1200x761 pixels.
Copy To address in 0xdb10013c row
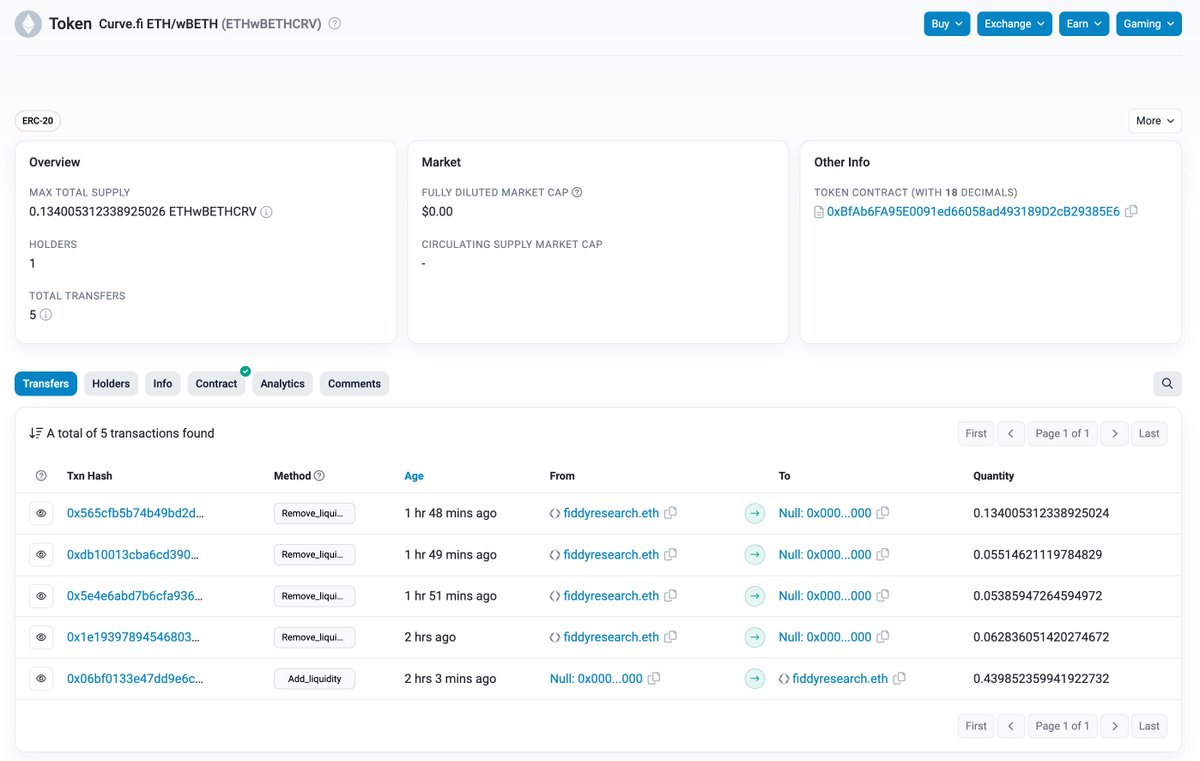[x=883, y=554]
